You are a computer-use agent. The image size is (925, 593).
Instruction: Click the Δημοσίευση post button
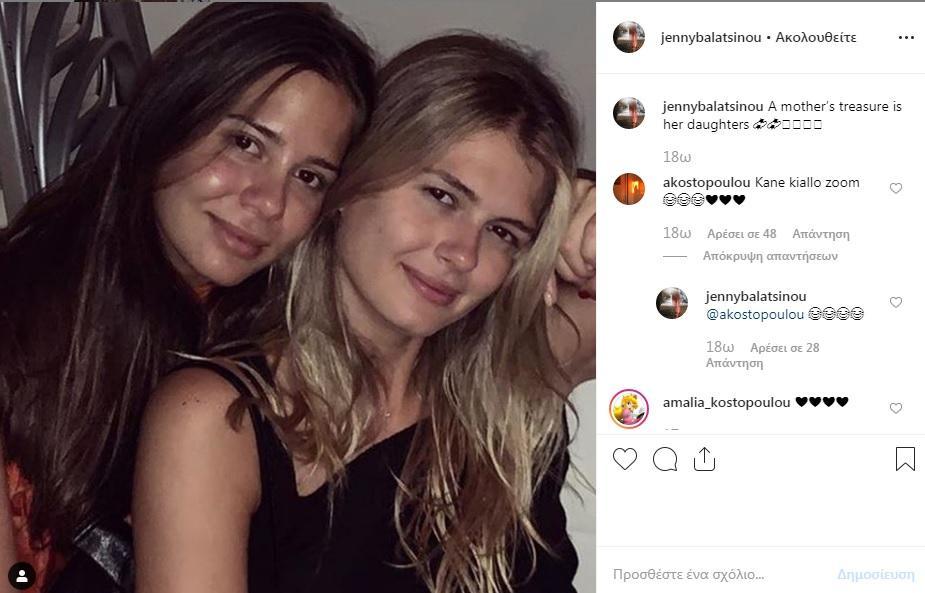876,574
